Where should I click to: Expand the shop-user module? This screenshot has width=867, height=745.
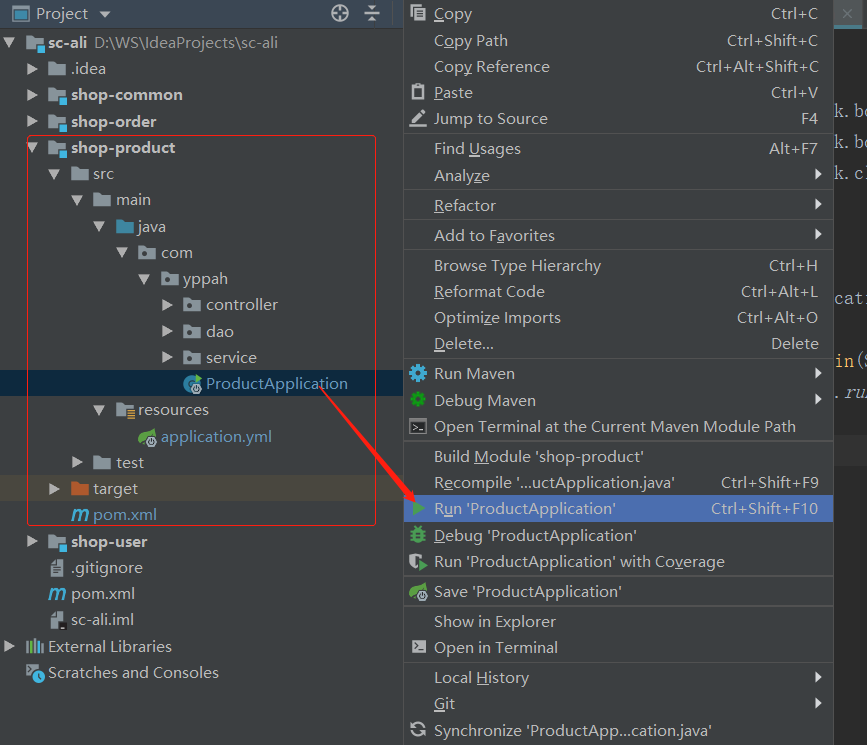tap(32, 541)
